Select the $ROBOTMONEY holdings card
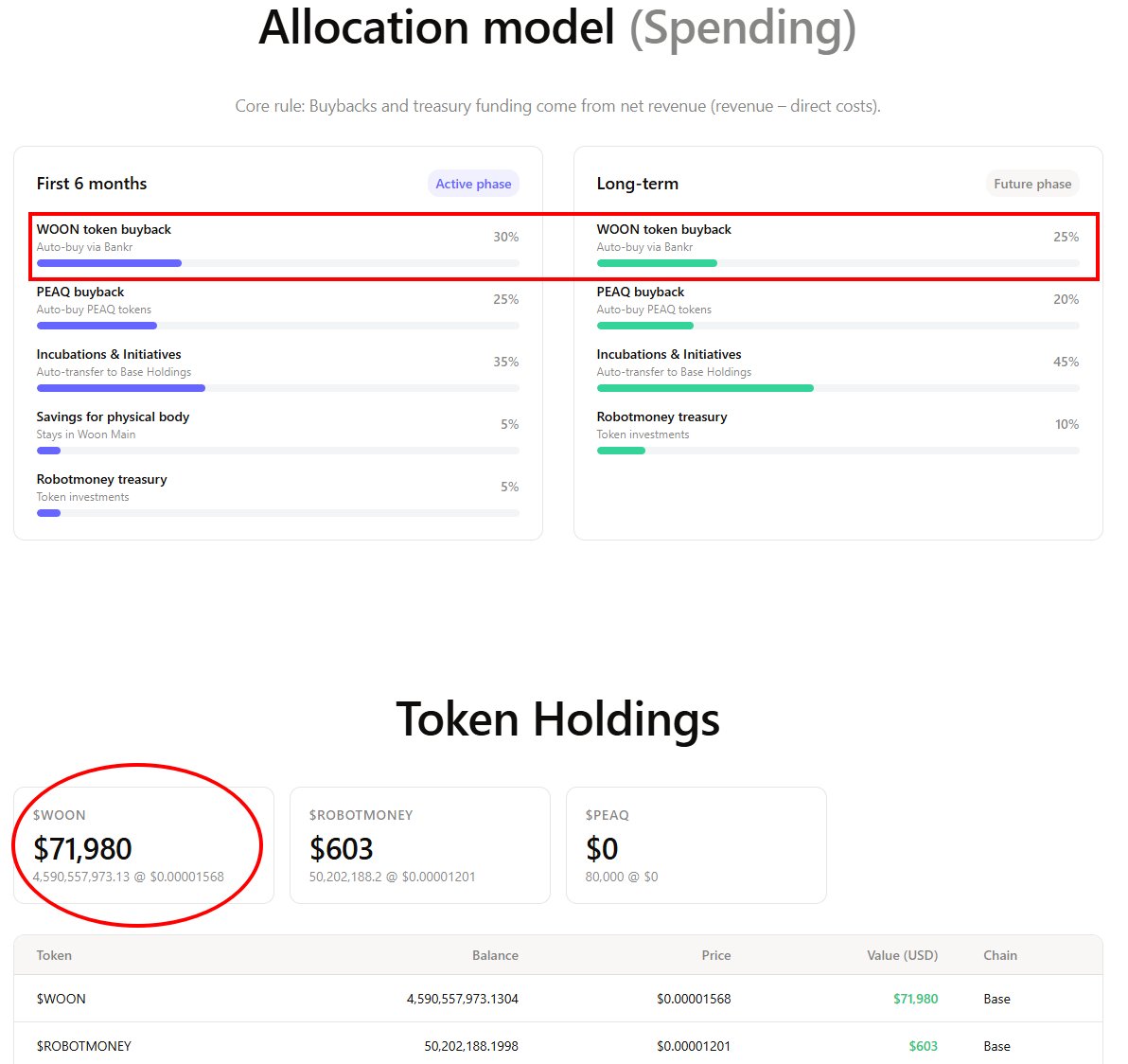 [x=420, y=844]
